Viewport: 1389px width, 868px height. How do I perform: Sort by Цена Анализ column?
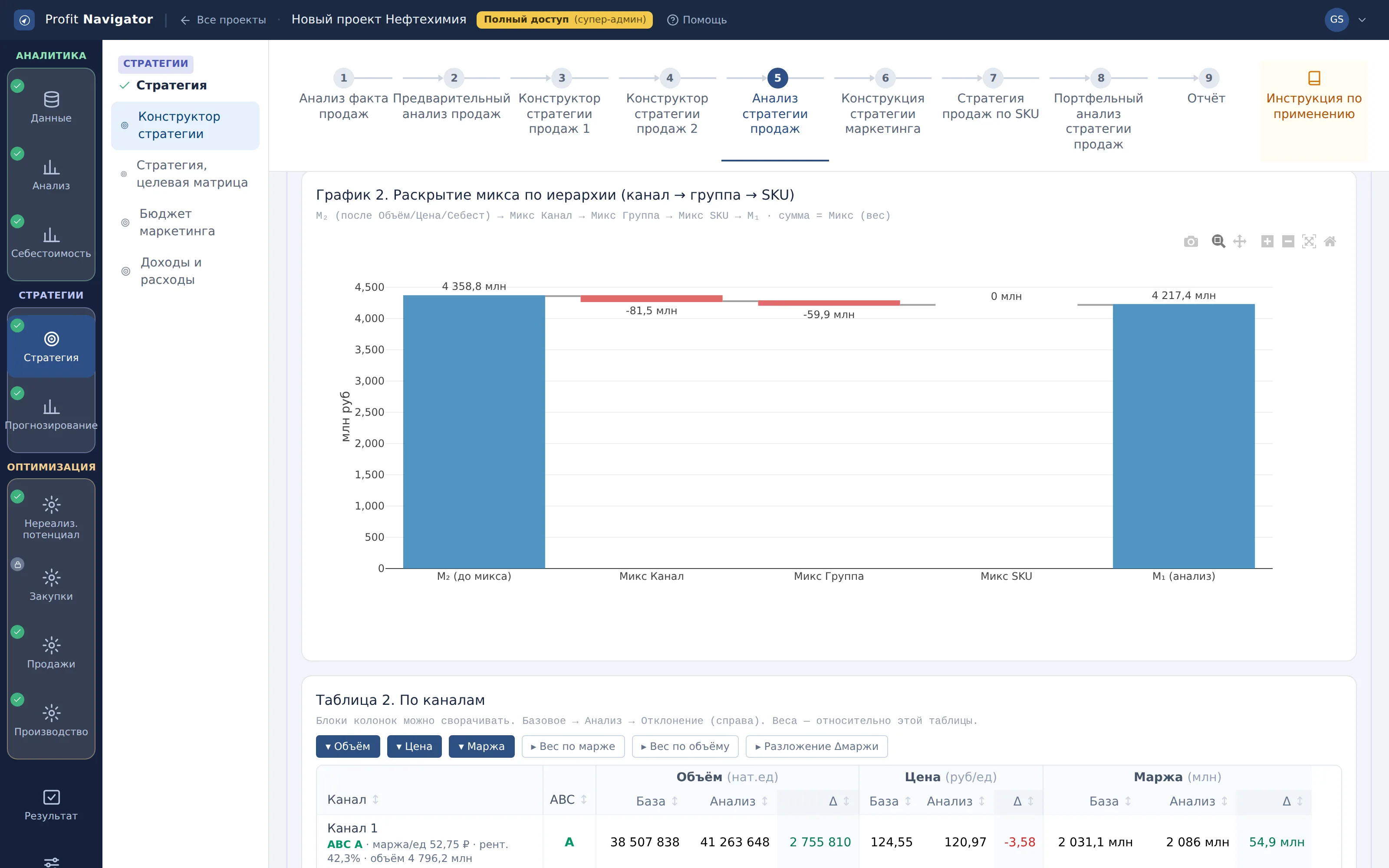[956, 802]
